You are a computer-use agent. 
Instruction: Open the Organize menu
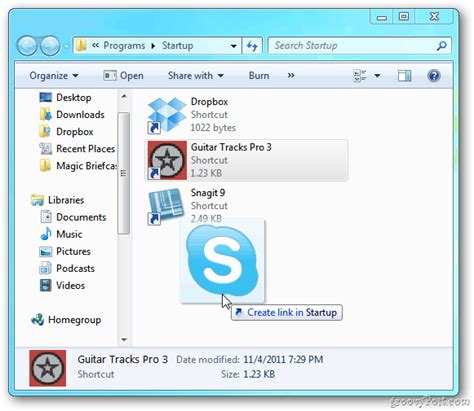tap(54, 76)
